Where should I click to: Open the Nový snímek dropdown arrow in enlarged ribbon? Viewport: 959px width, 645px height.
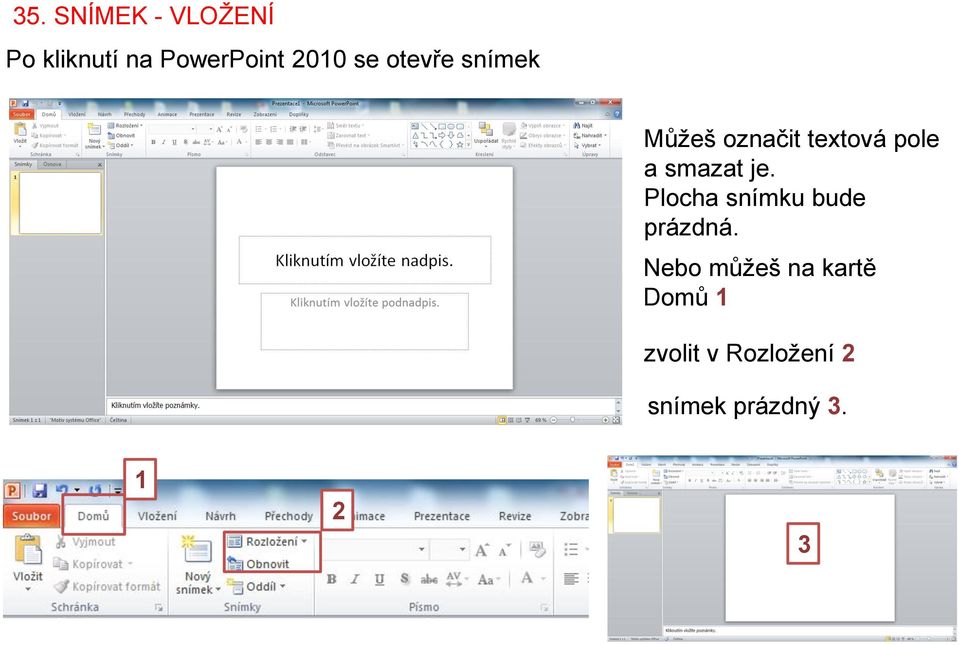point(217,590)
